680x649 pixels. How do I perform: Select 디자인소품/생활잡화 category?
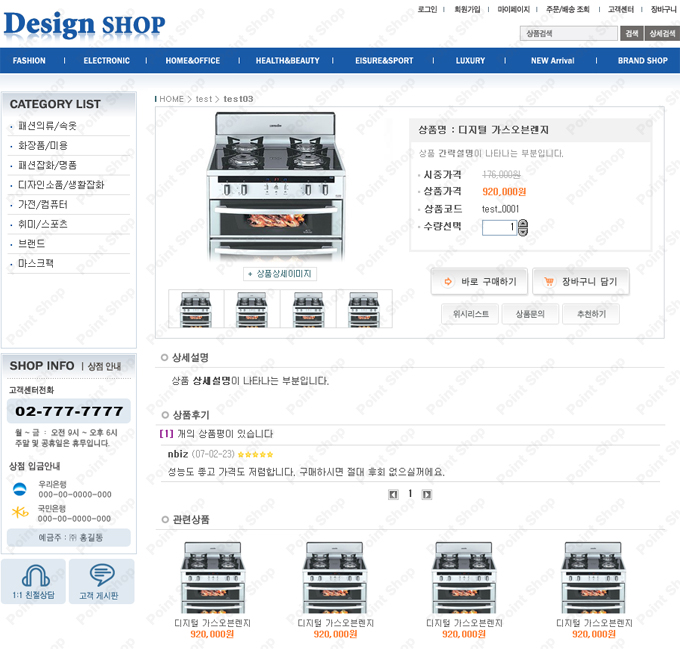61,185
